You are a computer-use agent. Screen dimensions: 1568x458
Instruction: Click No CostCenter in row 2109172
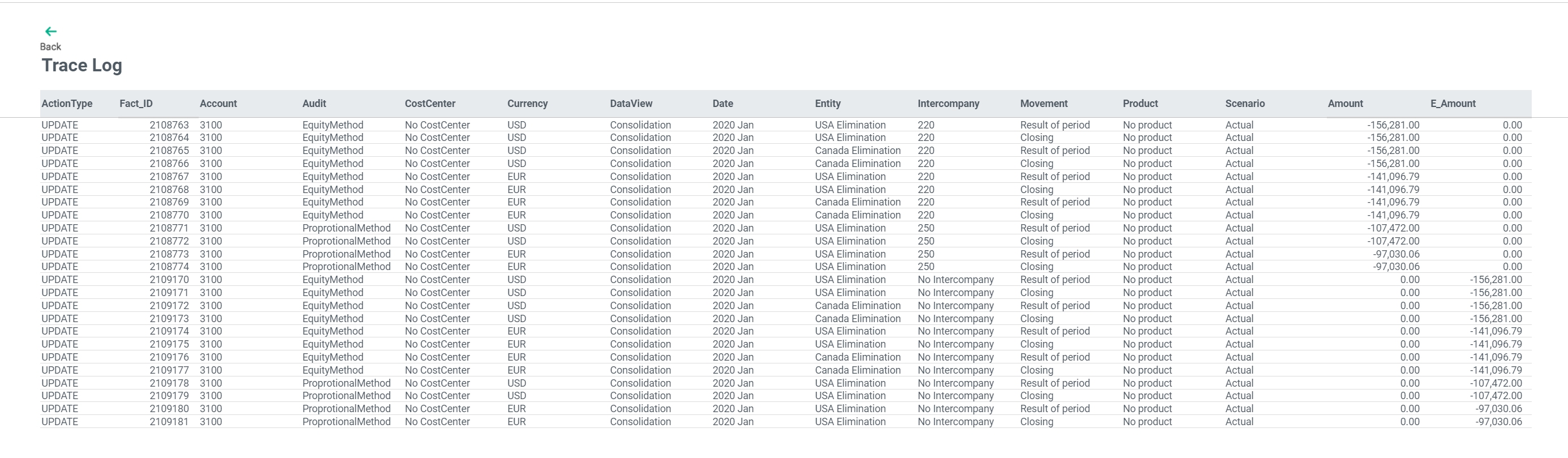437,306
